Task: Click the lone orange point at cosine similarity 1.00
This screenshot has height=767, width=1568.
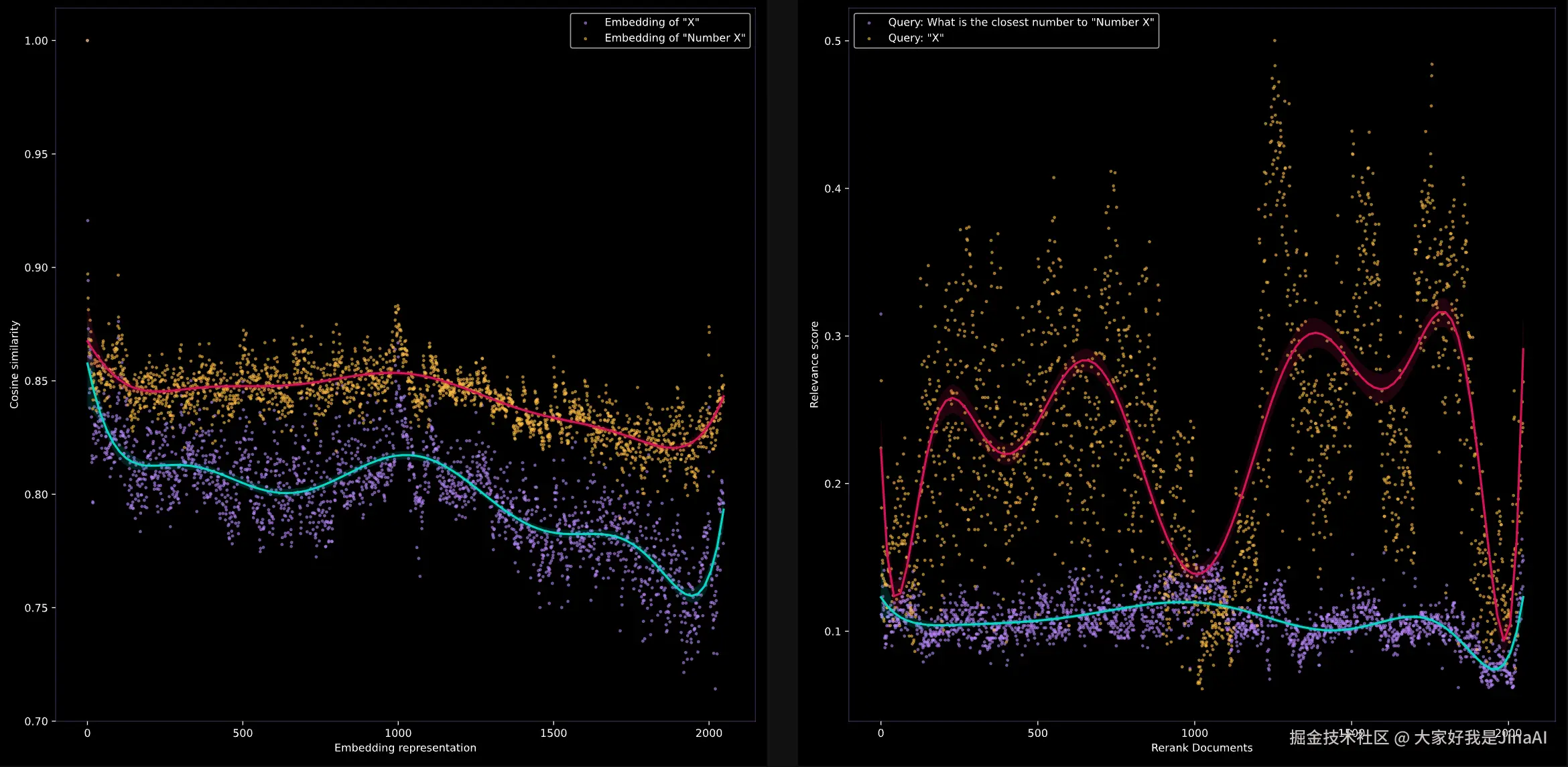Action: (x=87, y=40)
